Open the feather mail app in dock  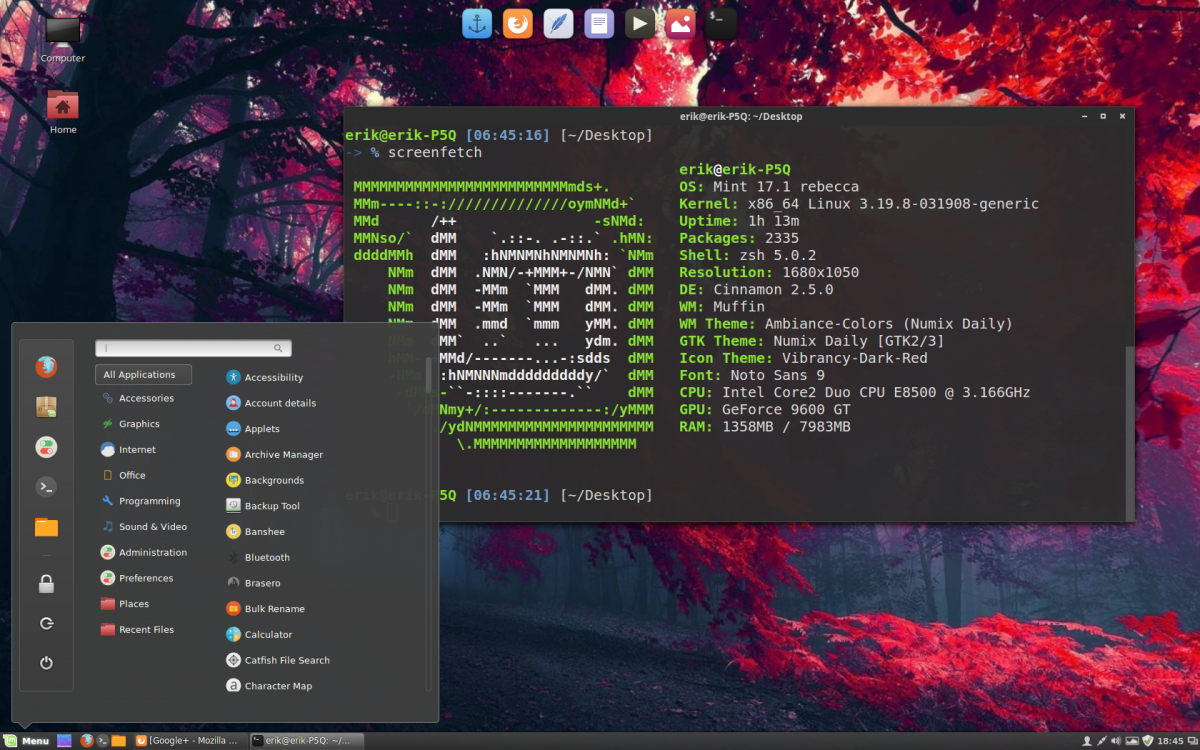558,23
